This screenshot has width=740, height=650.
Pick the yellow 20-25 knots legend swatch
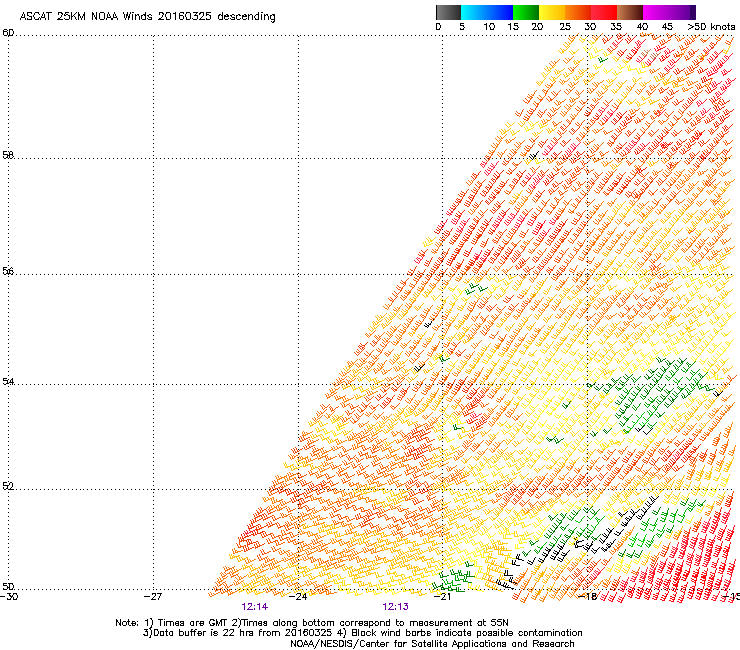pos(552,12)
